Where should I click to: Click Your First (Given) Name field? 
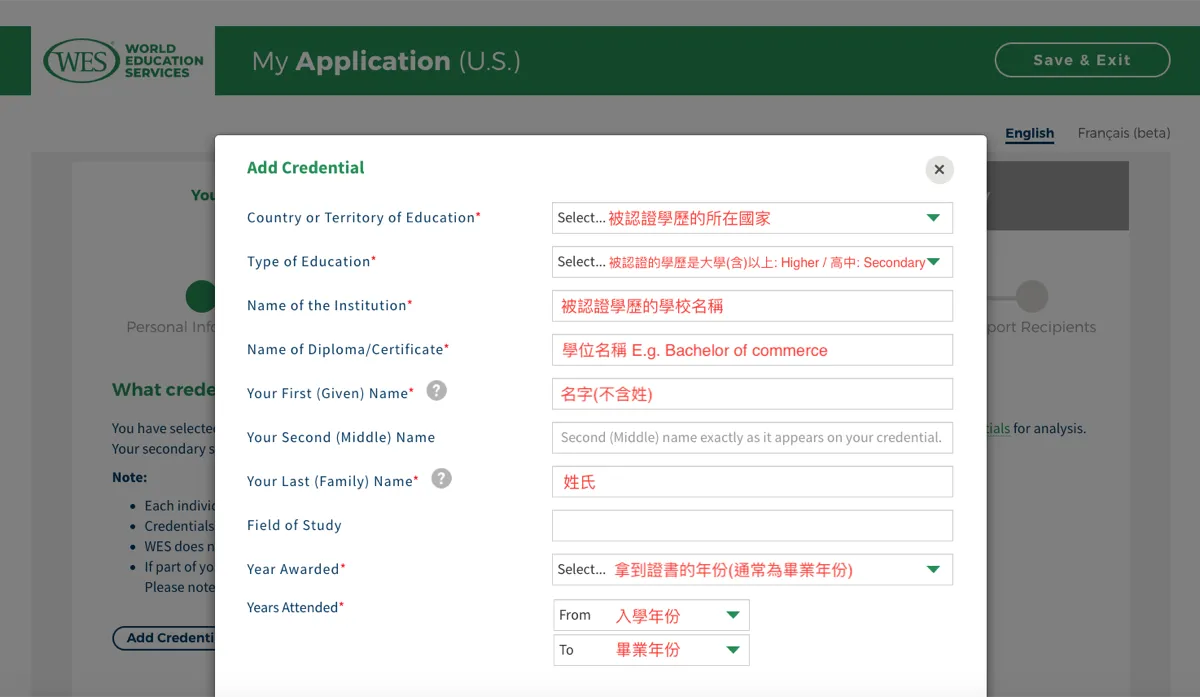coord(752,394)
